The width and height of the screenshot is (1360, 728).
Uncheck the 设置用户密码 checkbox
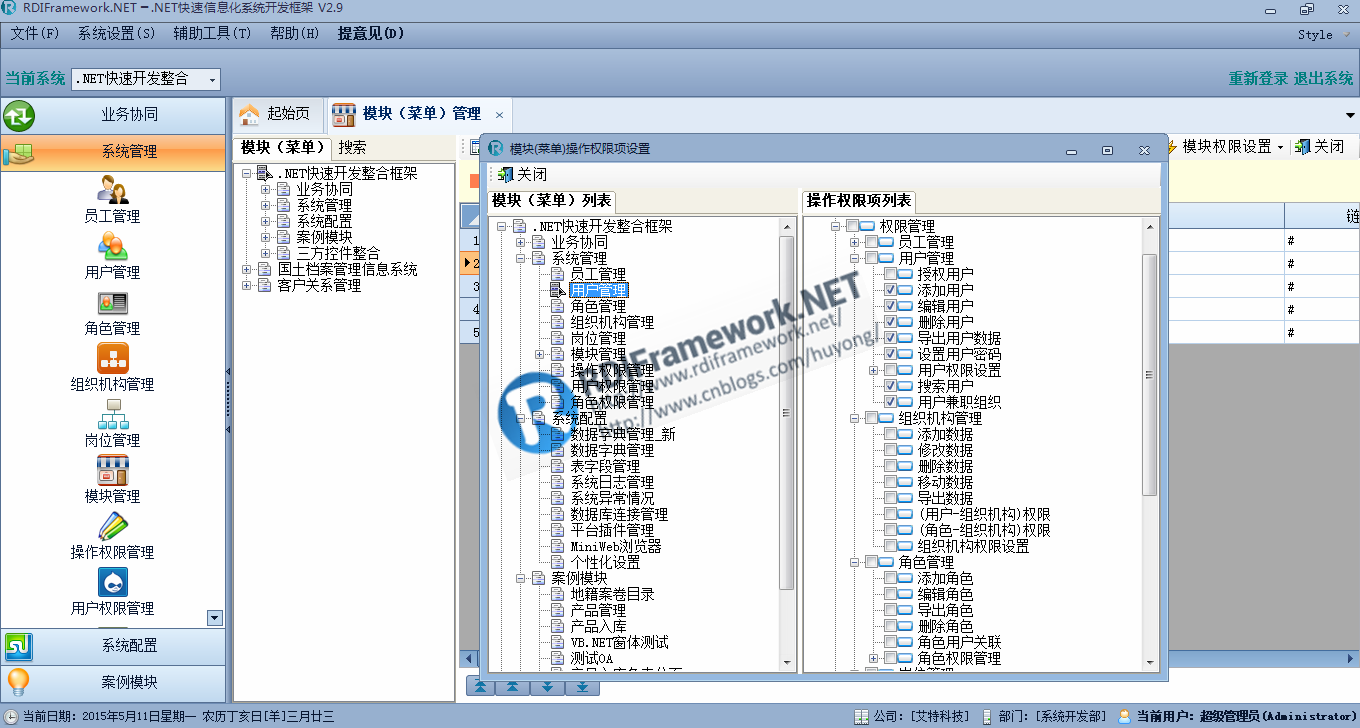tap(891, 354)
